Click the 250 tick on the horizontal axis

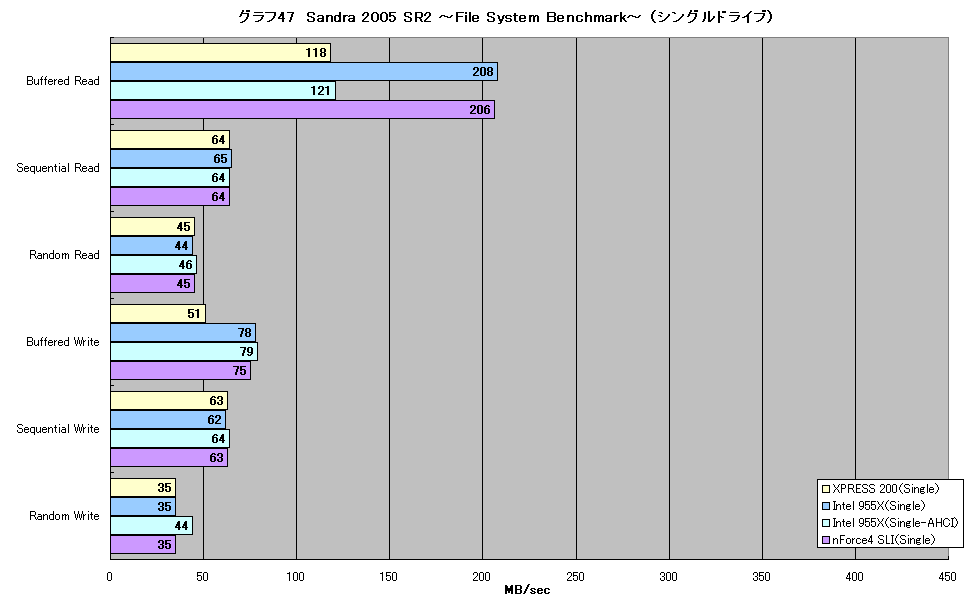[x=575, y=577]
